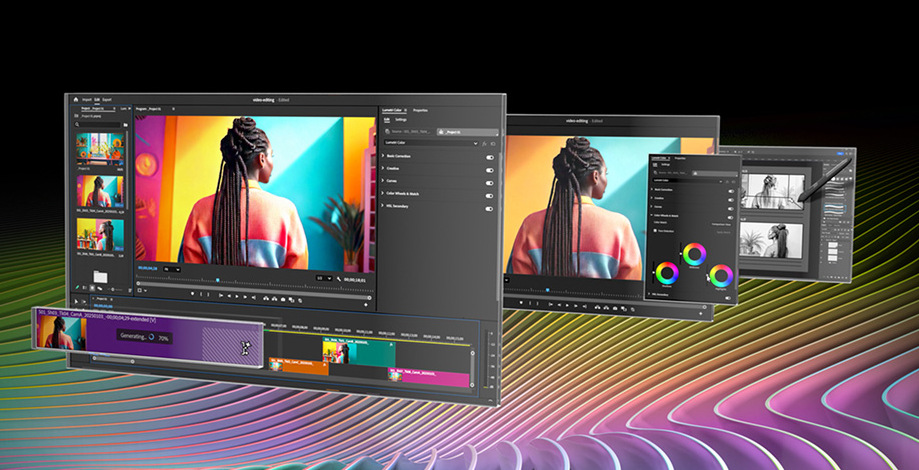Image resolution: width=919 pixels, height=470 pixels.
Task: Open playback resolution dropdown in Program monitor
Action: [x=324, y=278]
